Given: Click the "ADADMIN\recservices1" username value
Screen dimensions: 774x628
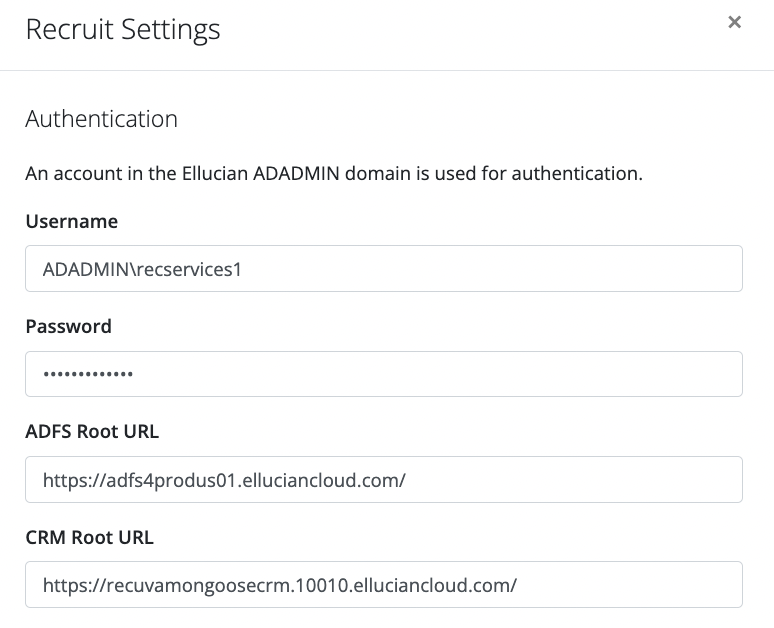Looking at the screenshot, I should click(x=142, y=269).
